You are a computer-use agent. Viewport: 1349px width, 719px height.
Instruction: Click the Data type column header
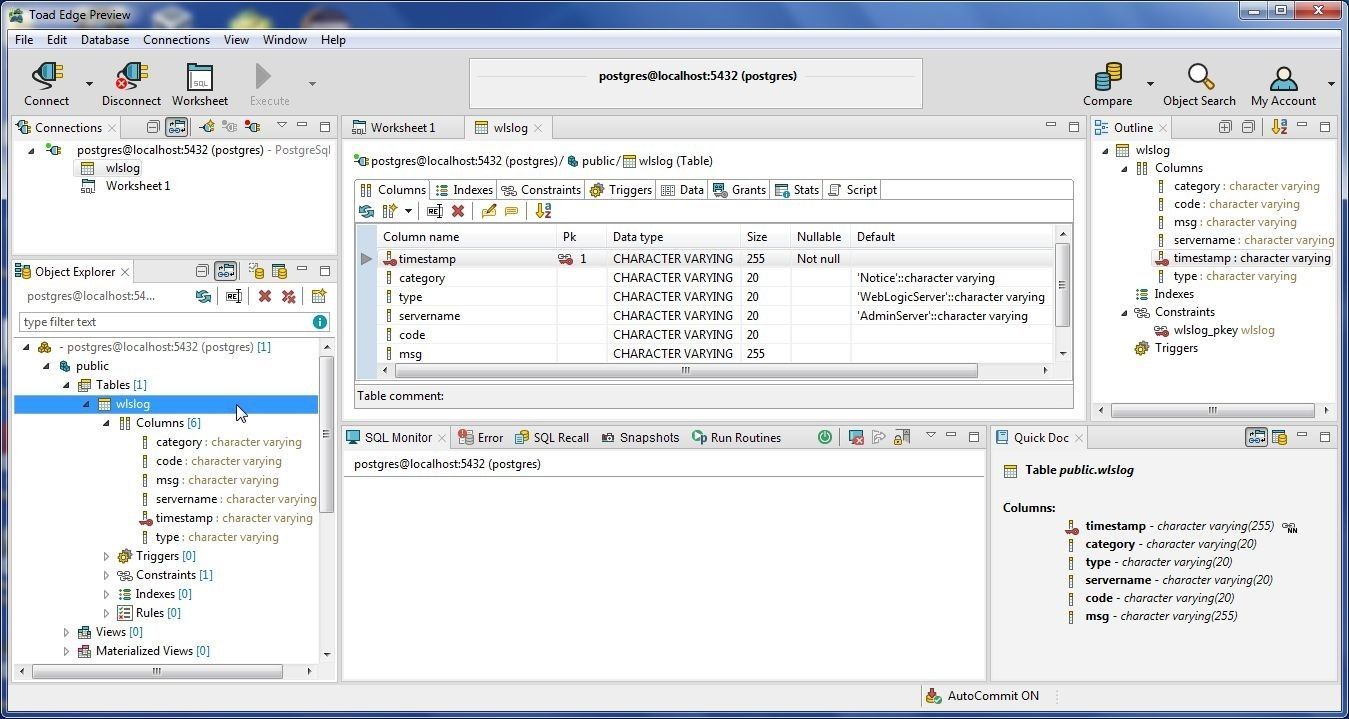pos(673,237)
